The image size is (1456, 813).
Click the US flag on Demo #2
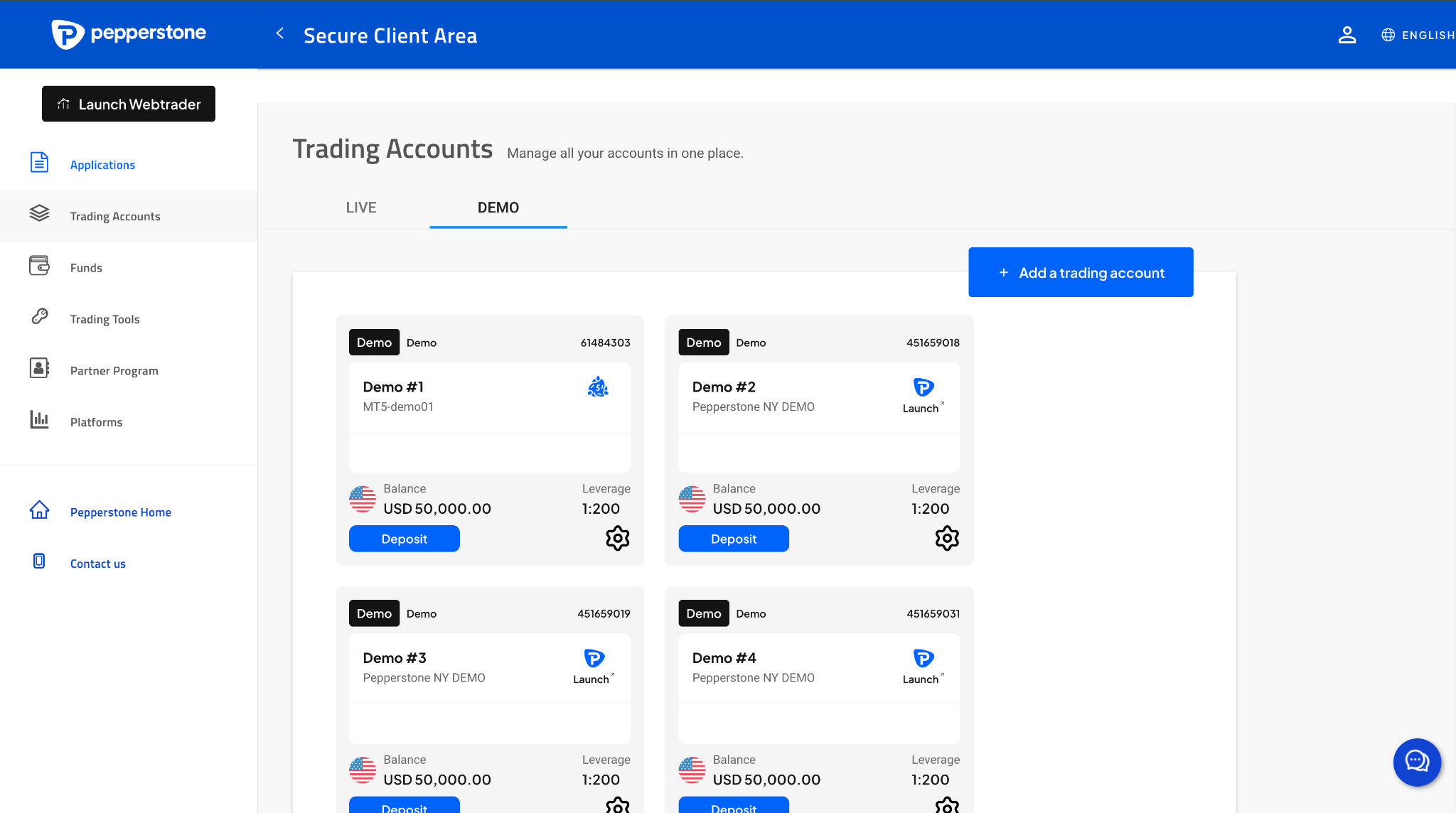pos(692,499)
